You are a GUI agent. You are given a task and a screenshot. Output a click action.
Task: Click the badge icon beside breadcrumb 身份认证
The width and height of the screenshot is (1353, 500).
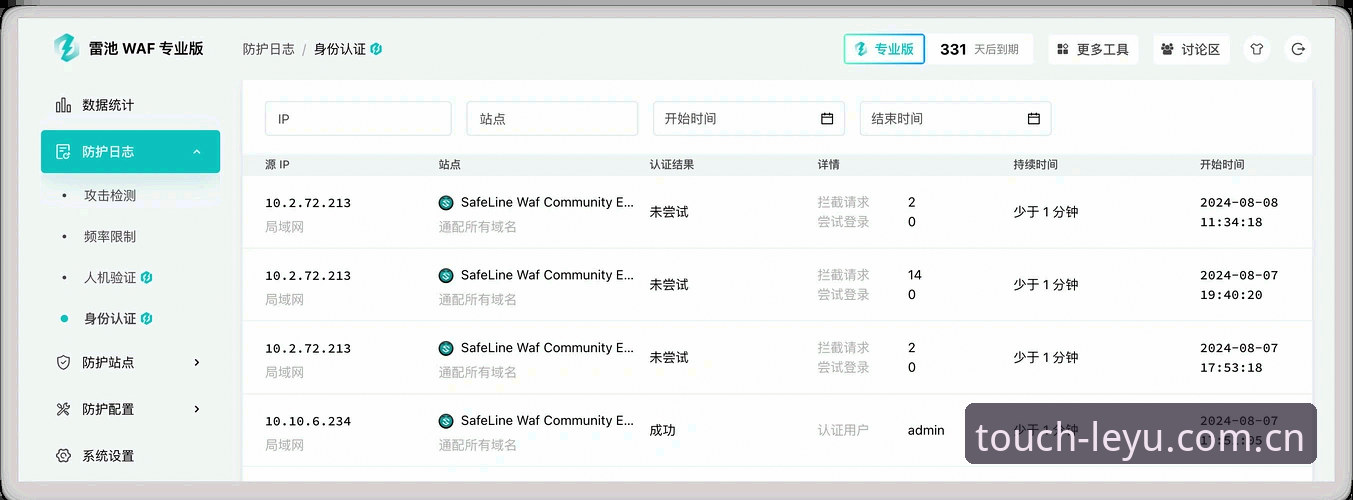coord(376,48)
